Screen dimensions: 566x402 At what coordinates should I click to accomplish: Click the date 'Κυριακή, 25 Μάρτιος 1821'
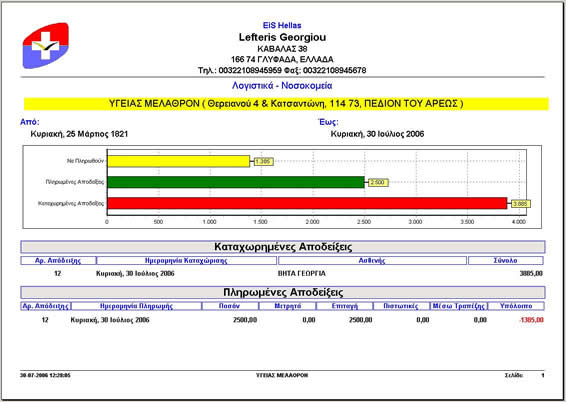79,134
